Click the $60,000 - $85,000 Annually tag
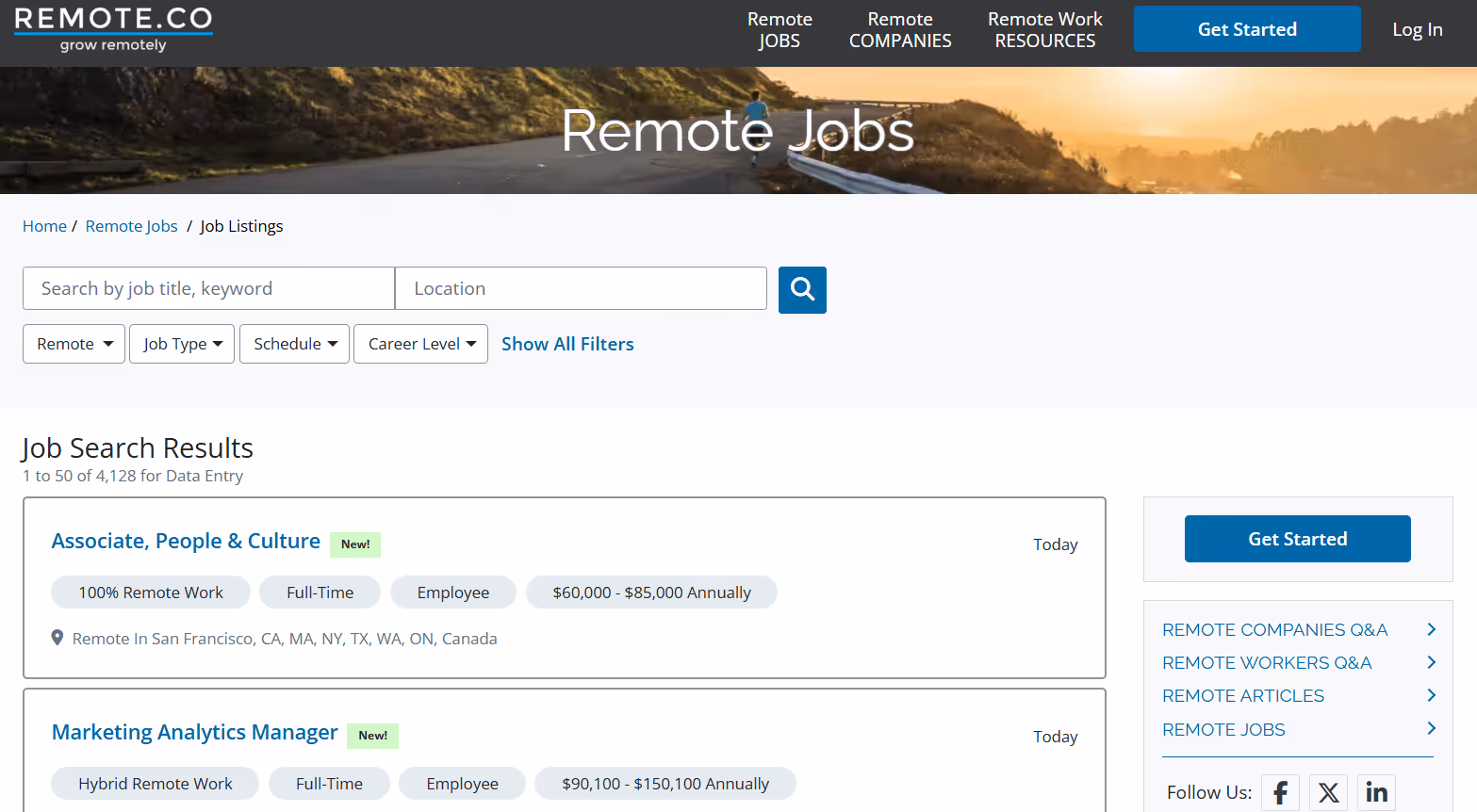Image resolution: width=1477 pixels, height=812 pixels. click(651, 593)
